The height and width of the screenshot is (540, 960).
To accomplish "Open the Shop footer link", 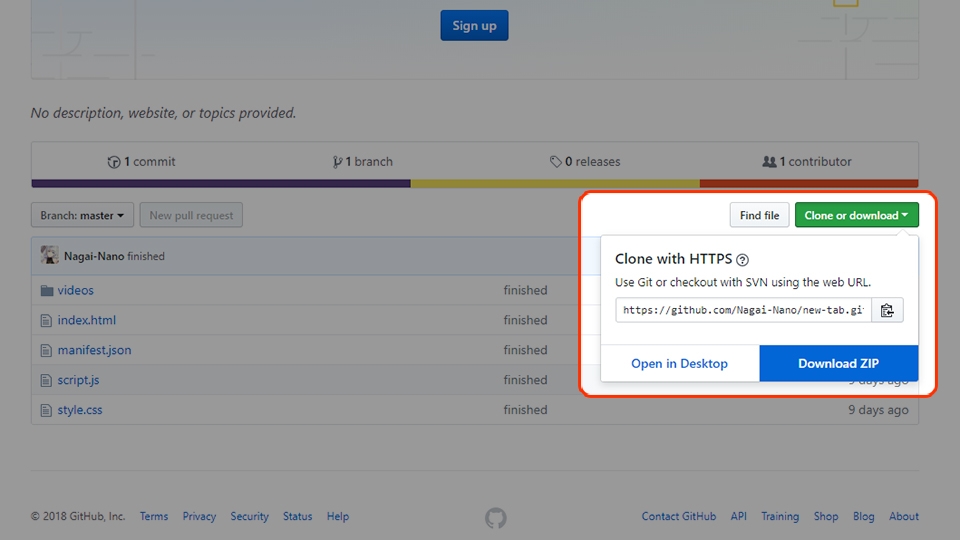I will [826, 516].
